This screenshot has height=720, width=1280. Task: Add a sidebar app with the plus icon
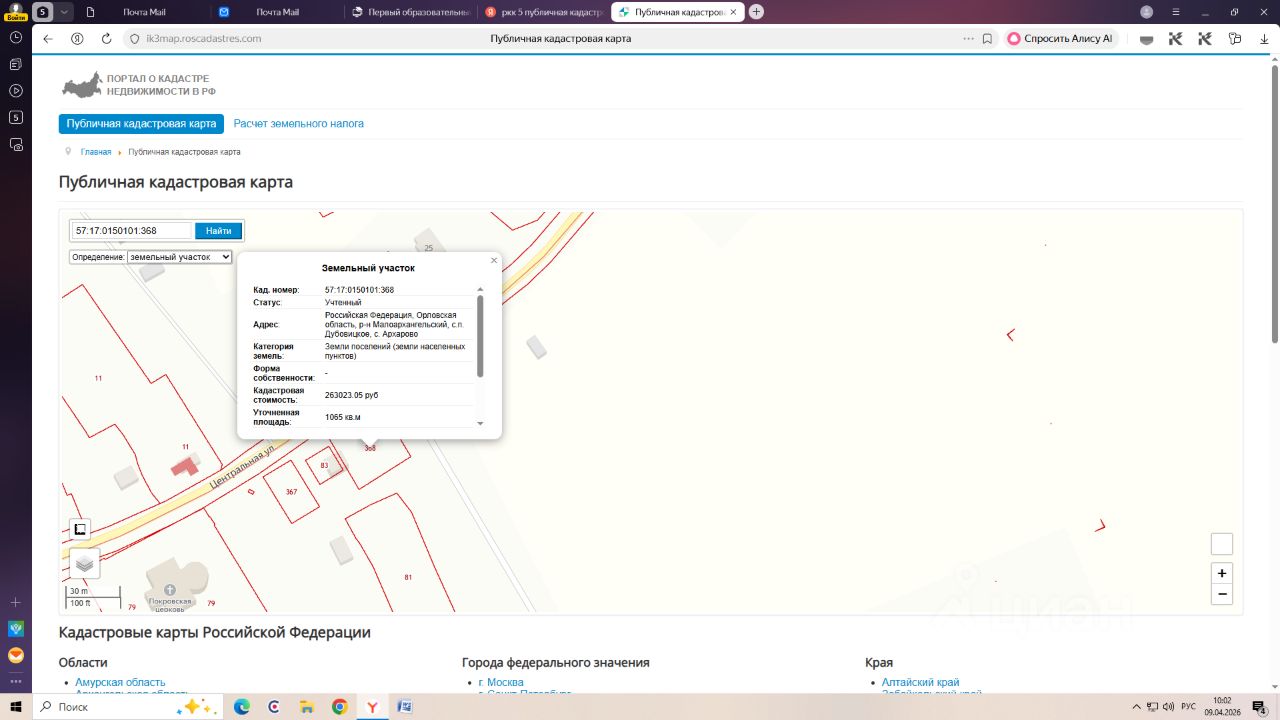(x=16, y=602)
